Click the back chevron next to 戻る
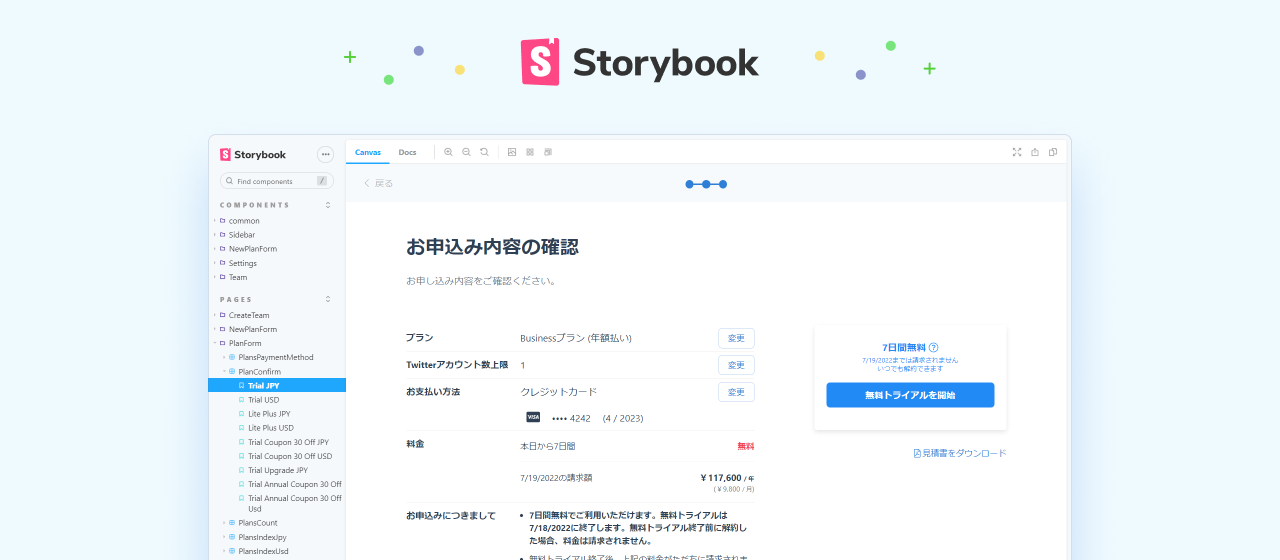The image size is (1280, 560). [x=367, y=183]
